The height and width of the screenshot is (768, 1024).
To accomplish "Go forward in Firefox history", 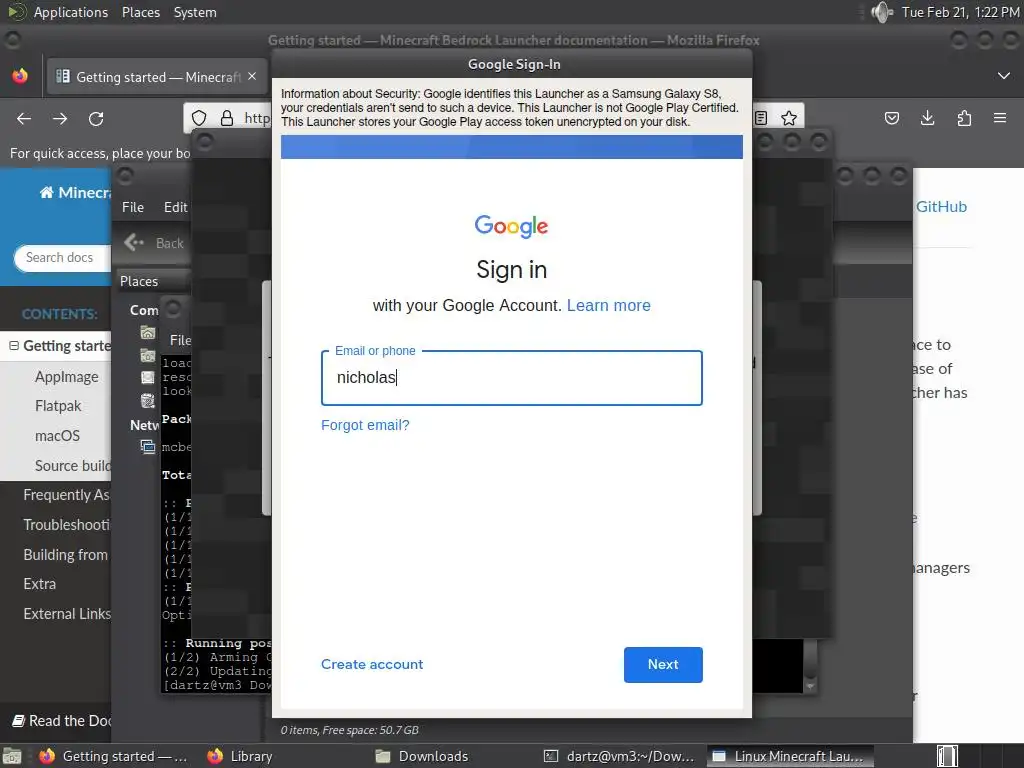I will click(60, 118).
